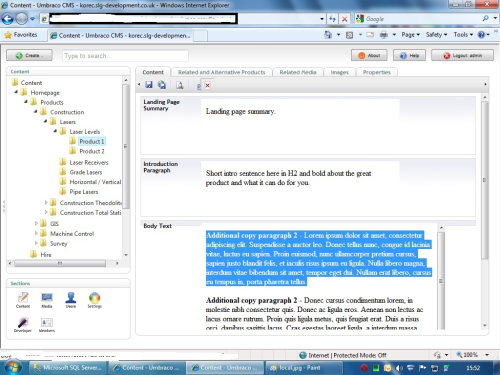Select Pipe Lasers in the tree
The height and width of the screenshot is (375, 500).
(x=84, y=192)
